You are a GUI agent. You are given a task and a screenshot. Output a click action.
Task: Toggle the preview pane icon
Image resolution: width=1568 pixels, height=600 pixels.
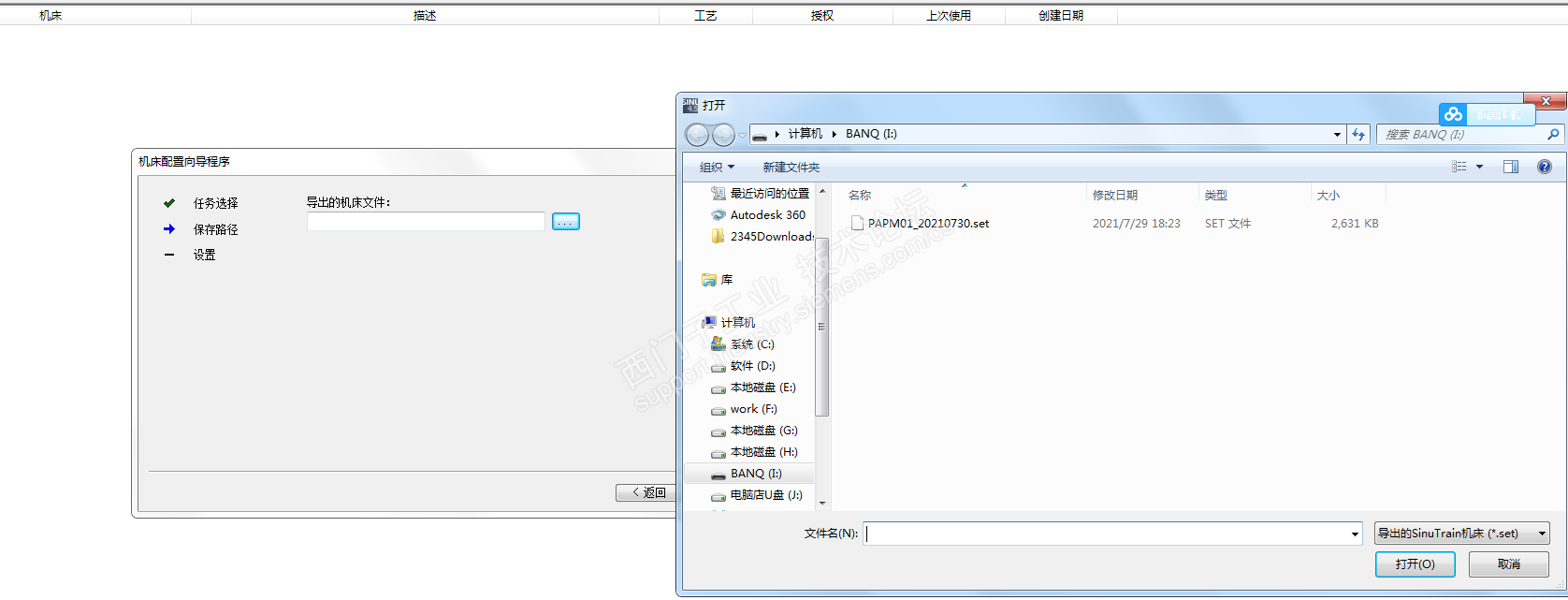coord(1511,167)
